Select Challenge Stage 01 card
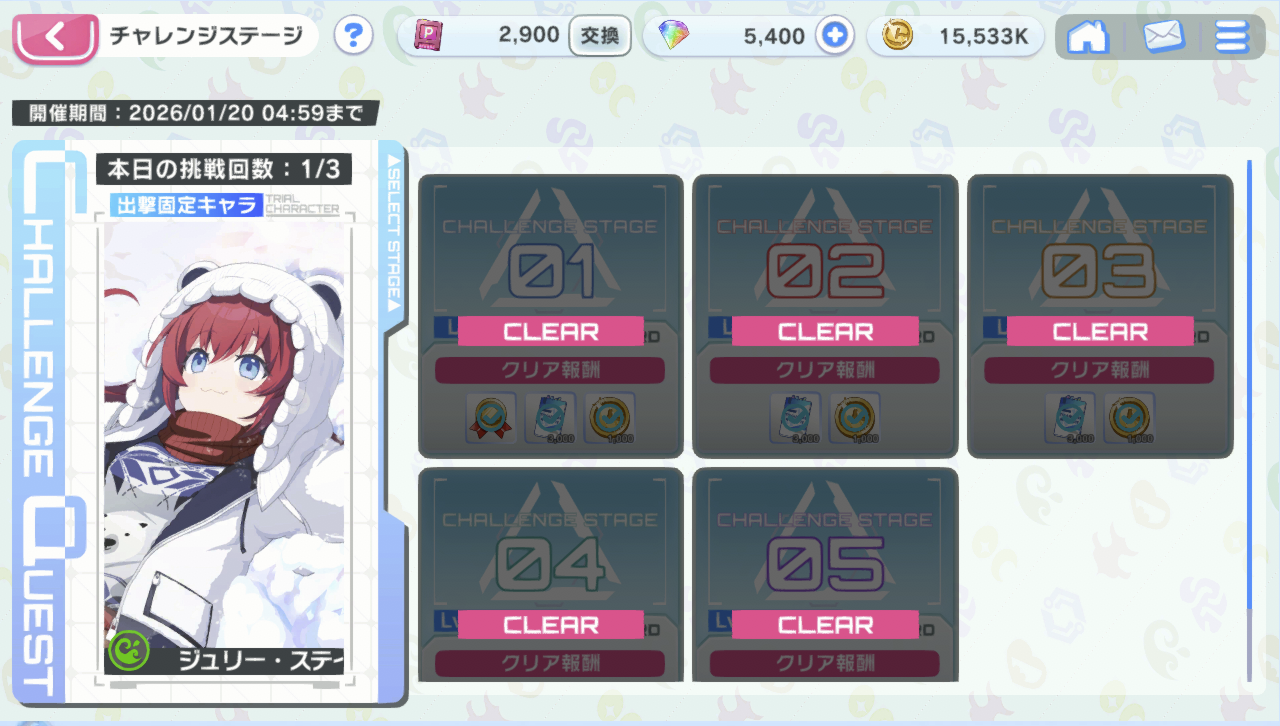This screenshot has width=1280, height=726. click(551, 316)
